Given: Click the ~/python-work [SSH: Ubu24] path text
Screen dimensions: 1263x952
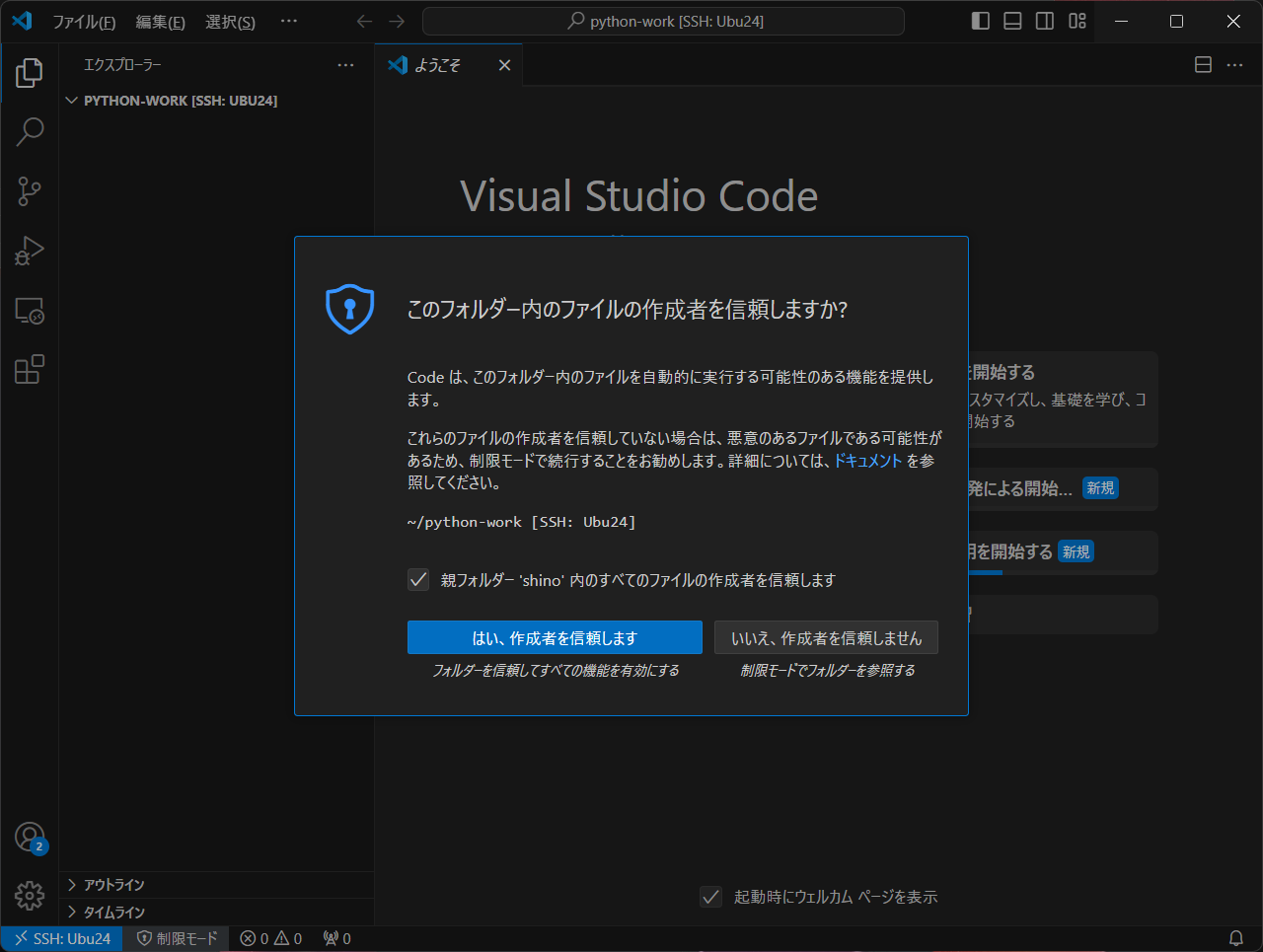Looking at the screenshot, I should pyautogui.click(x=522, y=522).
